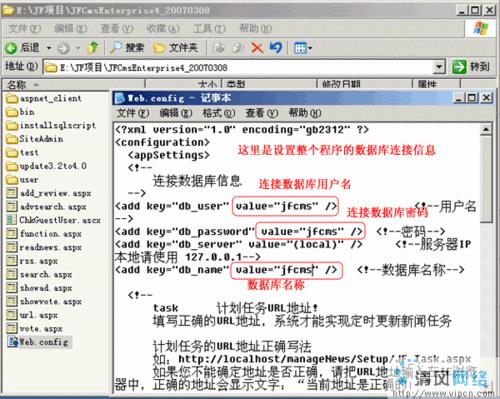Image resolution: width=500 pixels, height=399 pixels.
Task: Open Explorer 工具(T) menu
Action: pos(209,29)
